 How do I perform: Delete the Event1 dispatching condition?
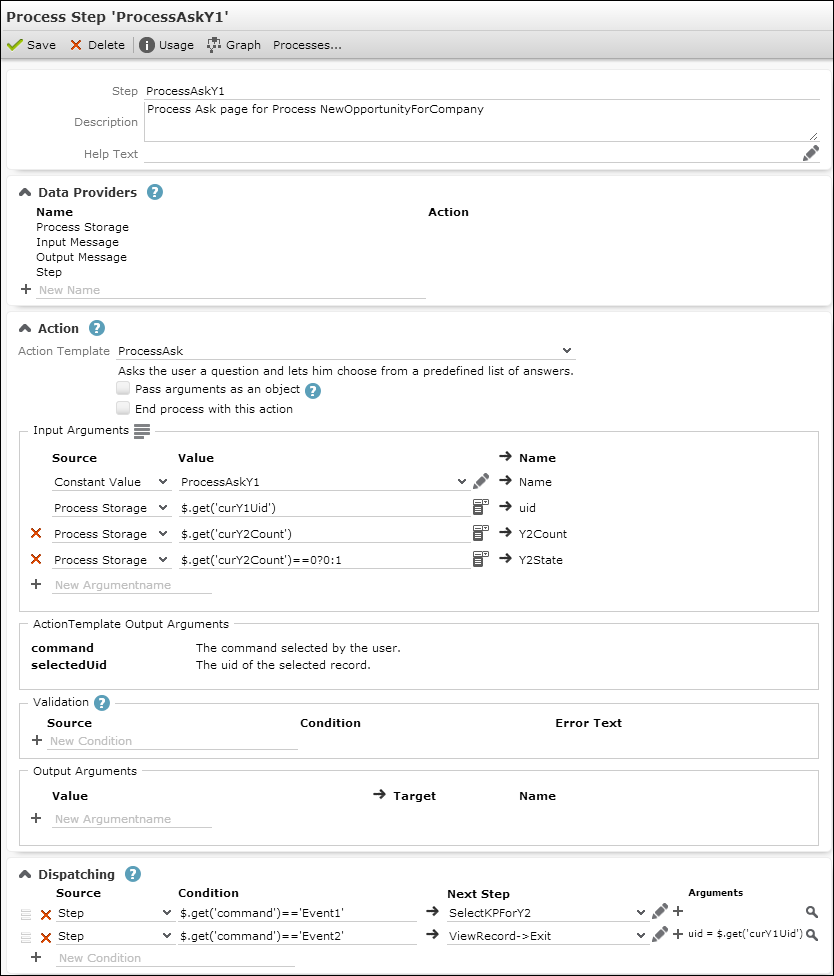click(45, 913)
